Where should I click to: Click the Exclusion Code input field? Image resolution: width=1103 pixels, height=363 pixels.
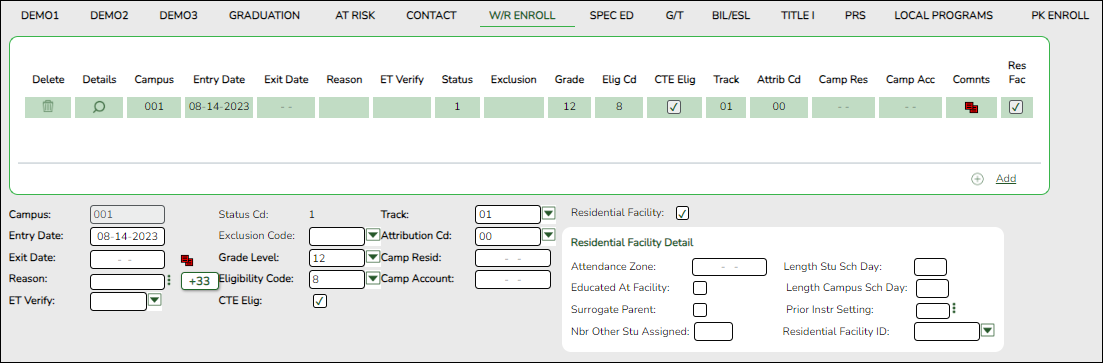(337, 235)
